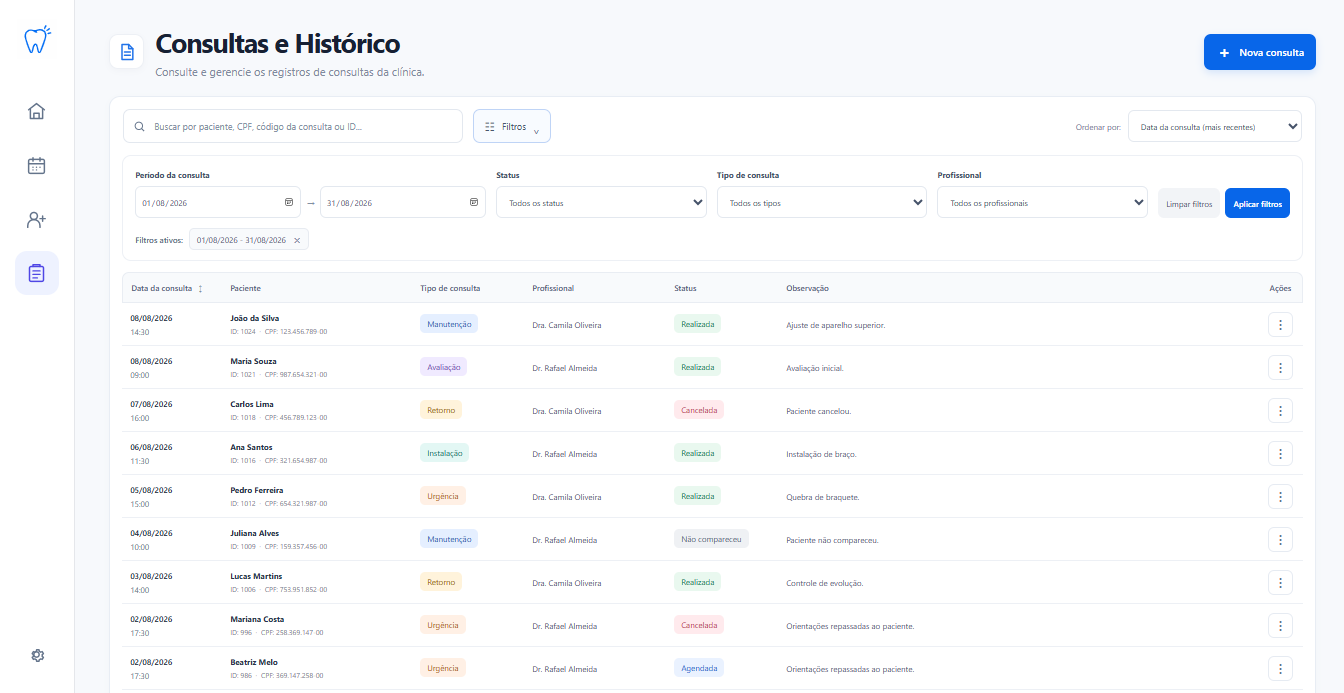The height and width of the screenshot is (693, 1344).
Task: Select the clipboard records sidebar icon
Action: pos(37,273)
